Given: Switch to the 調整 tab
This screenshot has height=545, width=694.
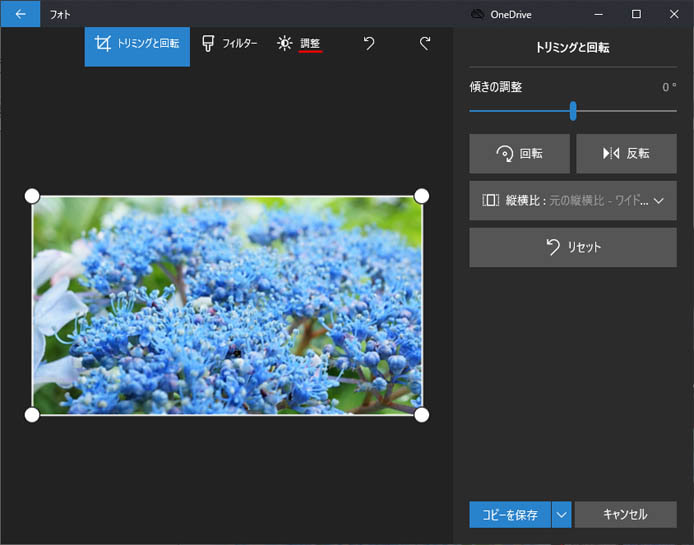Looking at the screenshot, I should click(x=299, y=43).
